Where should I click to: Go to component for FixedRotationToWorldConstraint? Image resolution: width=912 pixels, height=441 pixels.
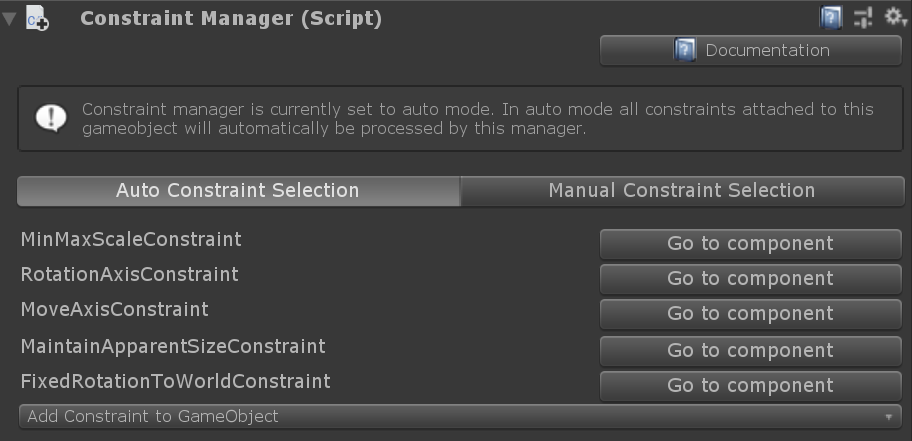tap(750, 385)
